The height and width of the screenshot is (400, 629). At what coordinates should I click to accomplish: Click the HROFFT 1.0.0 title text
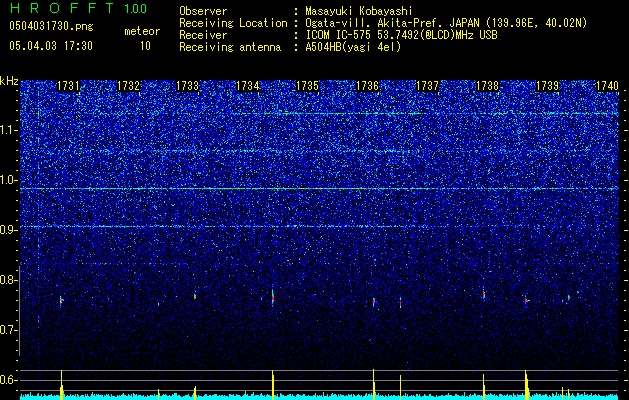[78, 8]
